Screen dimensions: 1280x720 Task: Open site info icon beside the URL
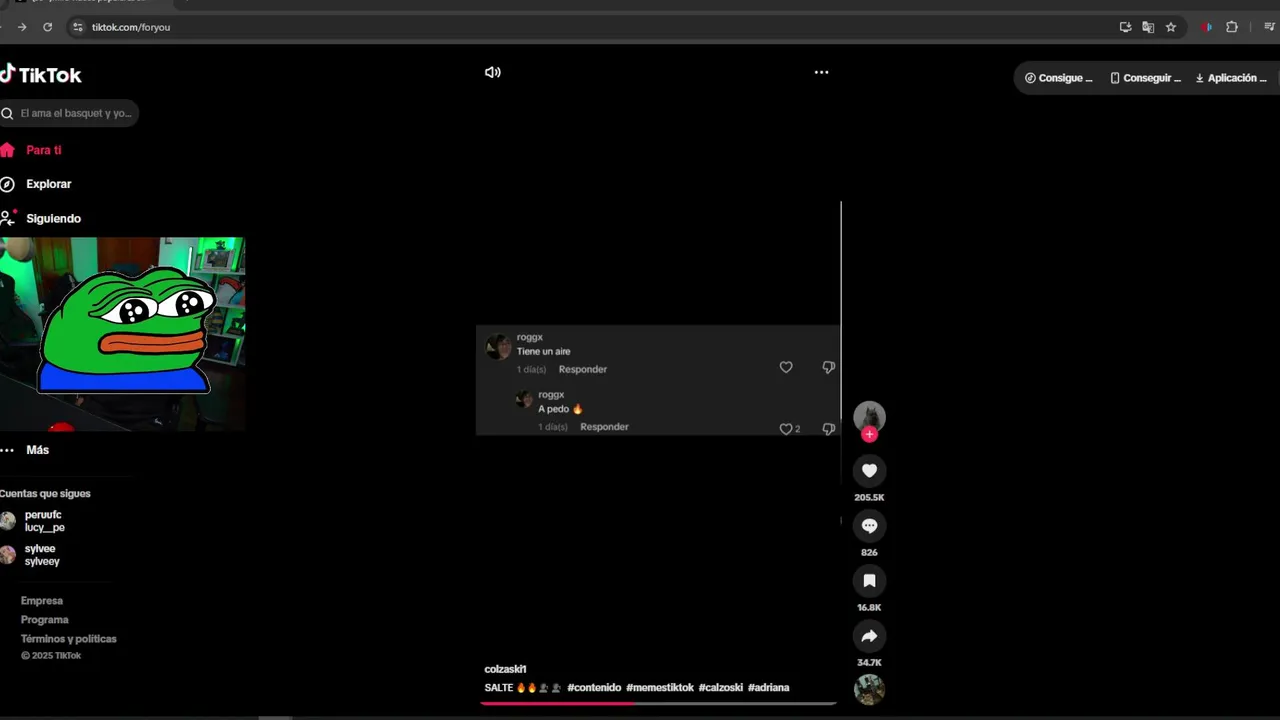[78, 27]
